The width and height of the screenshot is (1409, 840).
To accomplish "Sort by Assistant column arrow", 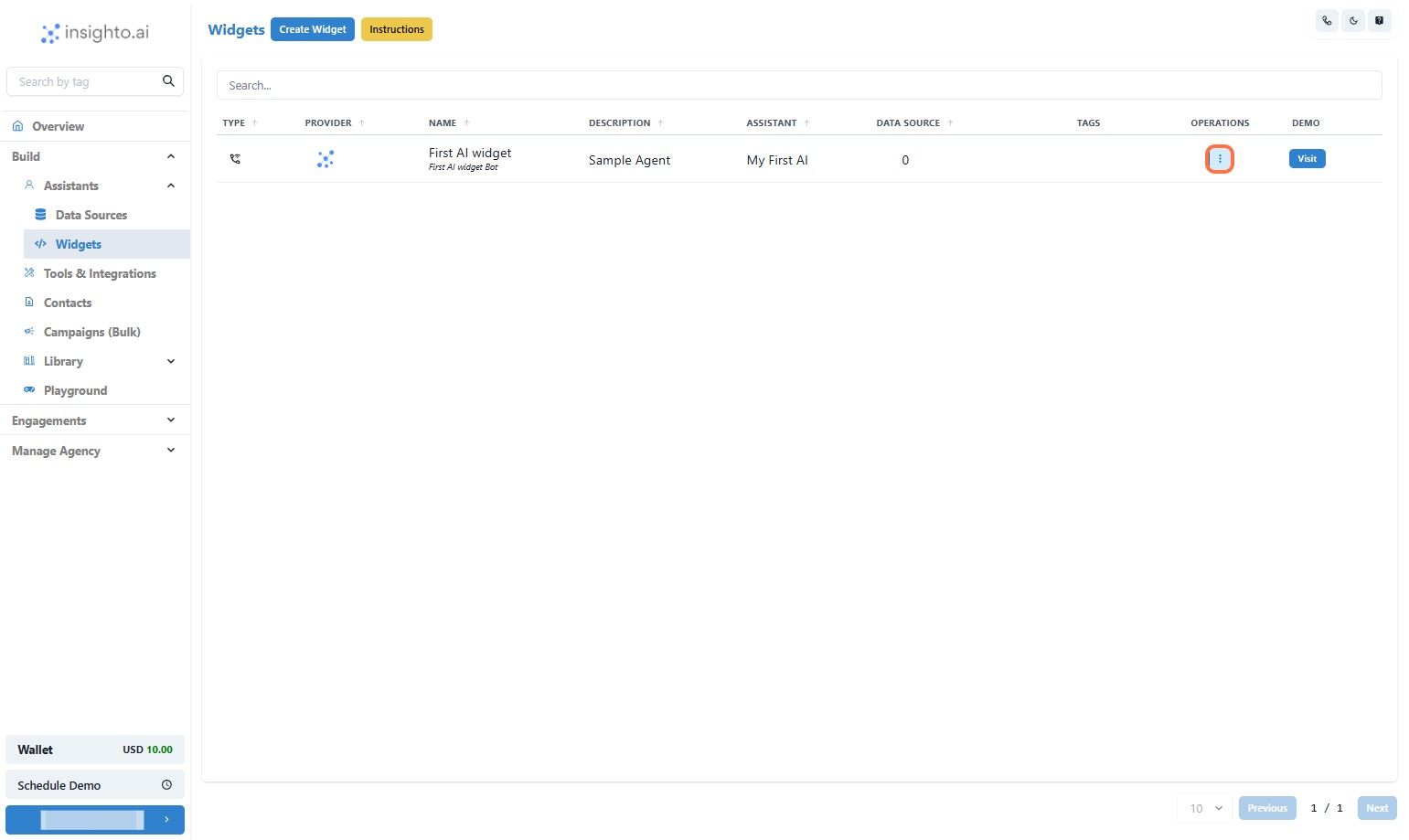I will point(806,122).
